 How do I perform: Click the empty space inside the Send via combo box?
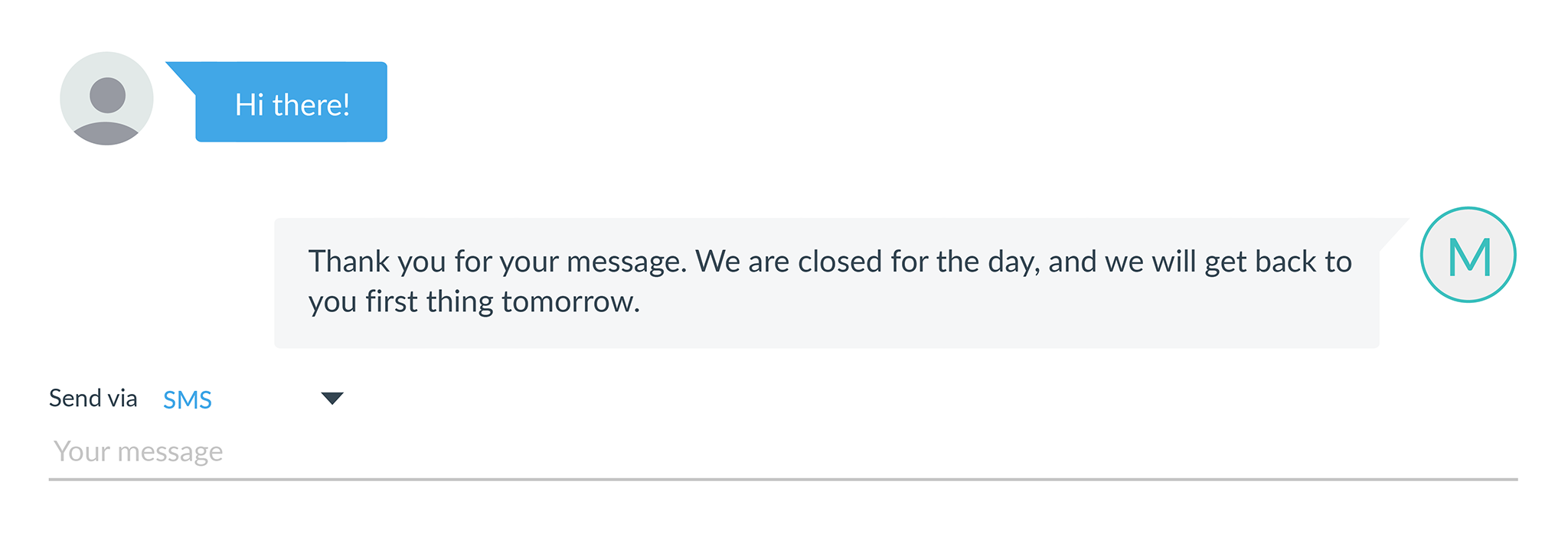[x=266, y=399]
